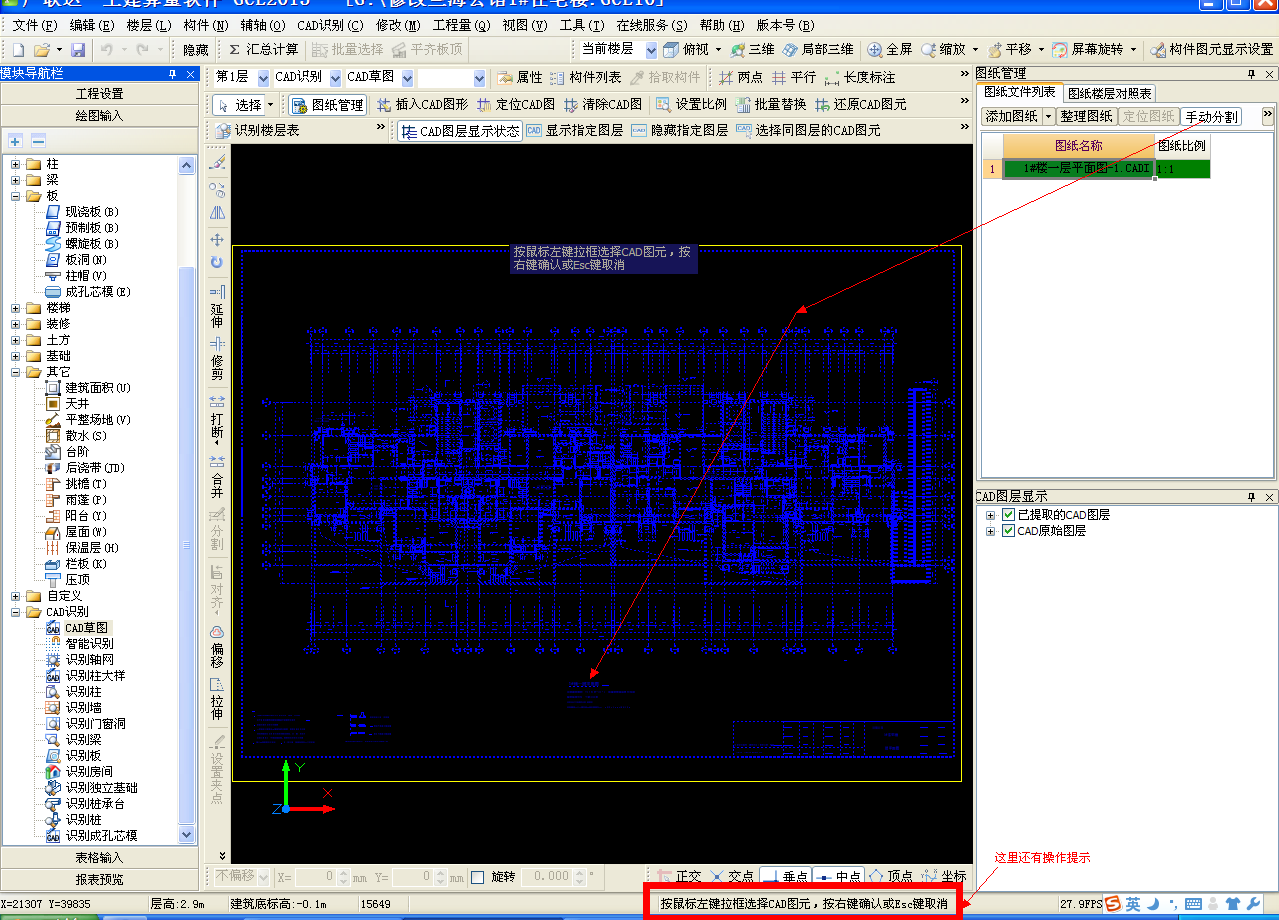Open the 当前楼层 current floor dropdown

point(652,49)
